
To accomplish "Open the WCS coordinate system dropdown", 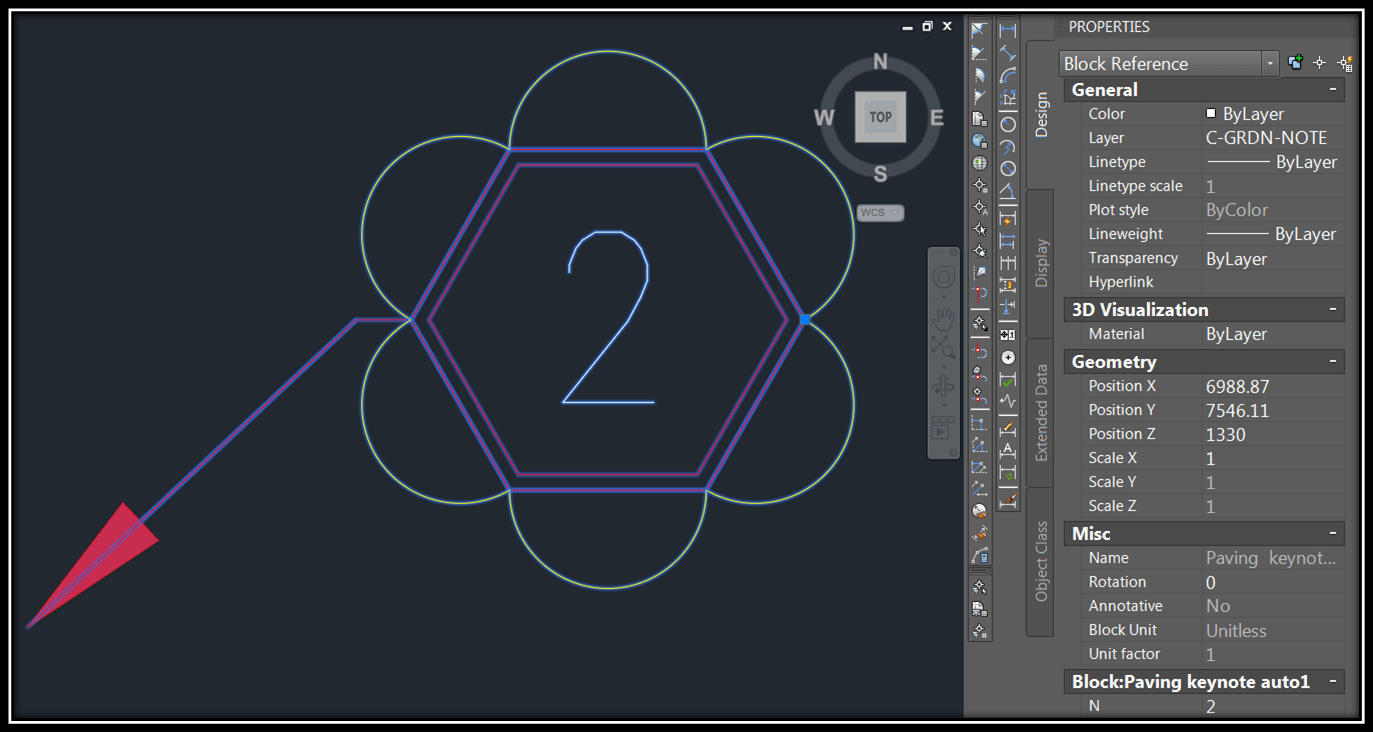I will 881,213.
